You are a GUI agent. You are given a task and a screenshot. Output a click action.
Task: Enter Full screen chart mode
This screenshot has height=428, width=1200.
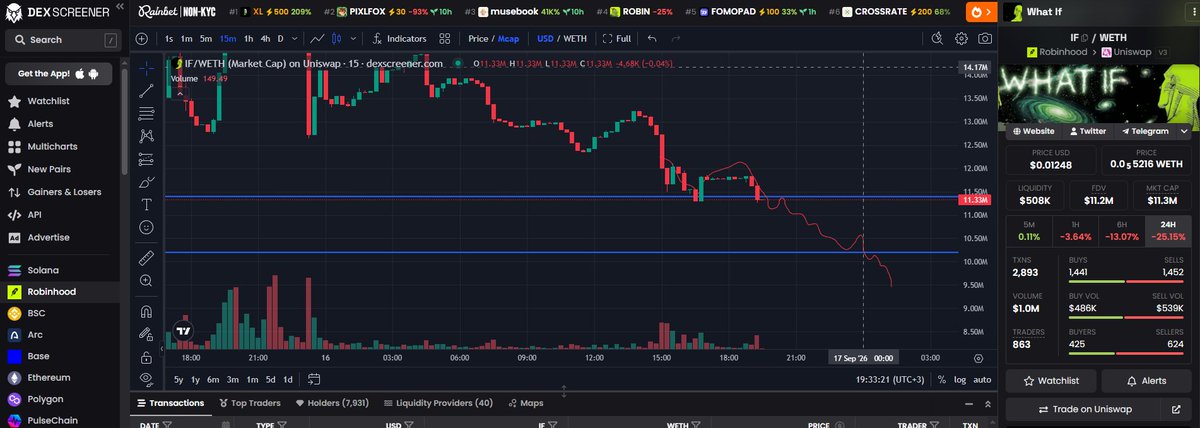616,39
